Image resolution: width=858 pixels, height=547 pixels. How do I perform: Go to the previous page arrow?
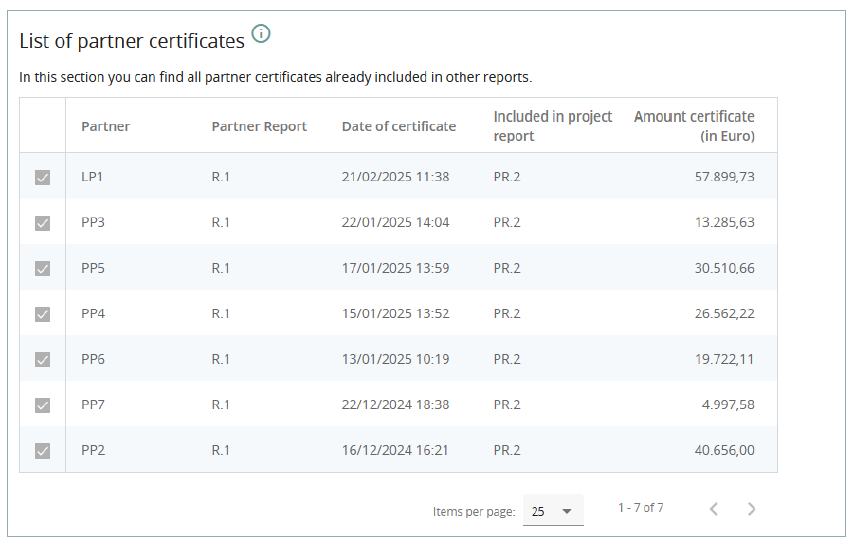(713, 509)
